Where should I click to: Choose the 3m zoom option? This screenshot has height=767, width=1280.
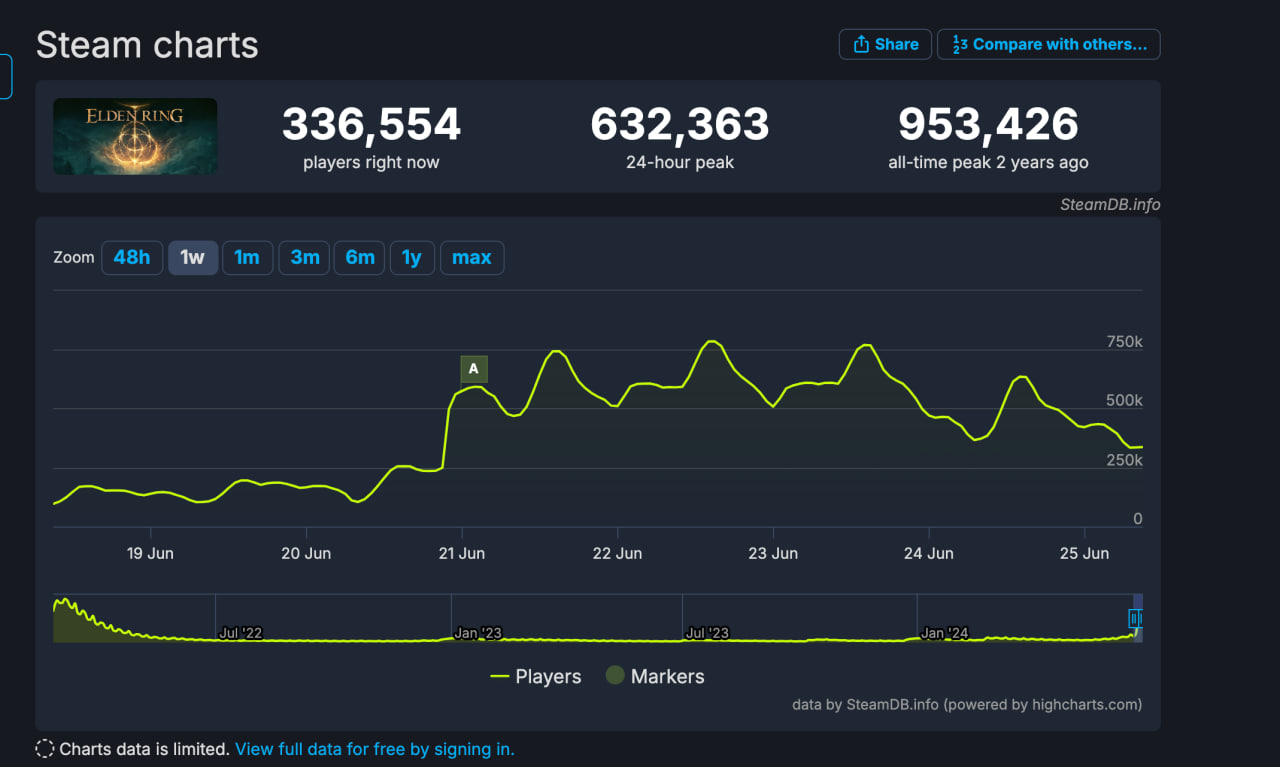[x=305, y=258]
